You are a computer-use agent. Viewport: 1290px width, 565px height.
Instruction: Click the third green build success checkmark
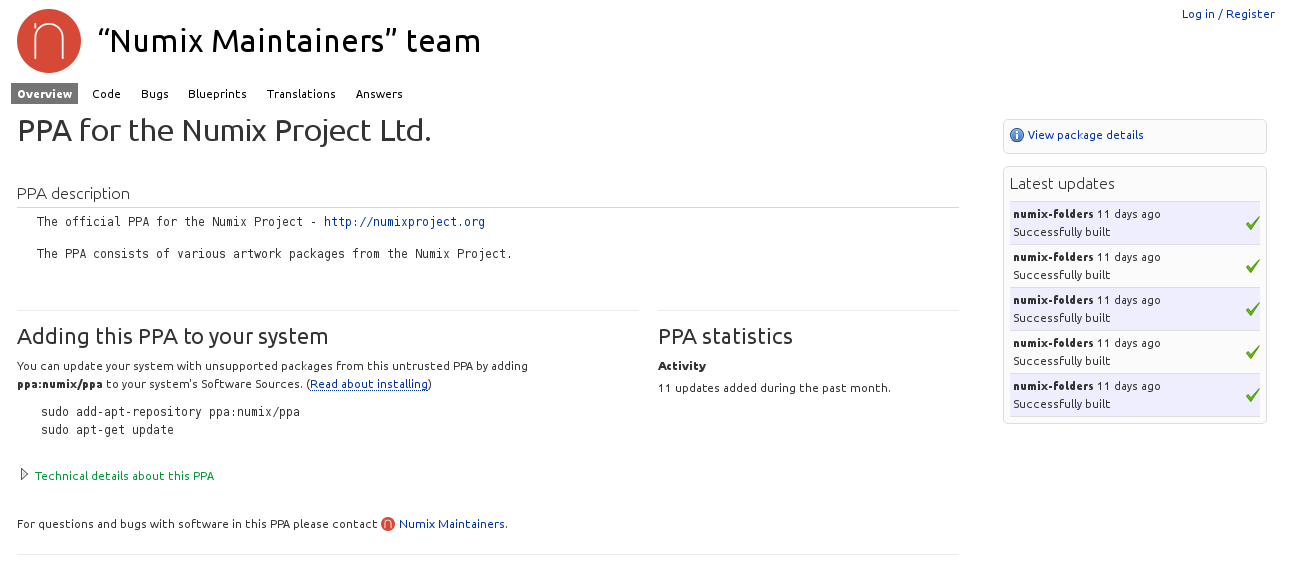tap(1252, 310)
